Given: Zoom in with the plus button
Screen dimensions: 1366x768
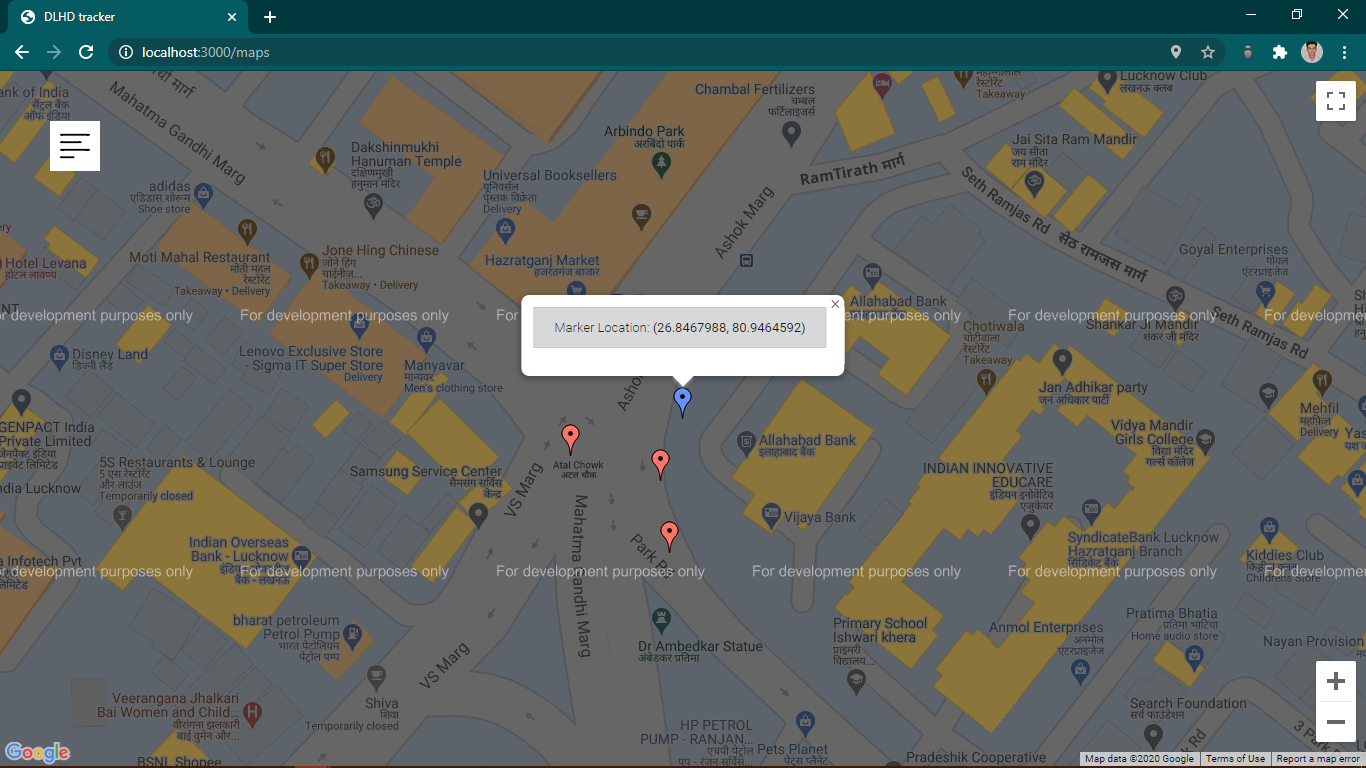Looking at the screenshot, I should tap(1336, 682).
